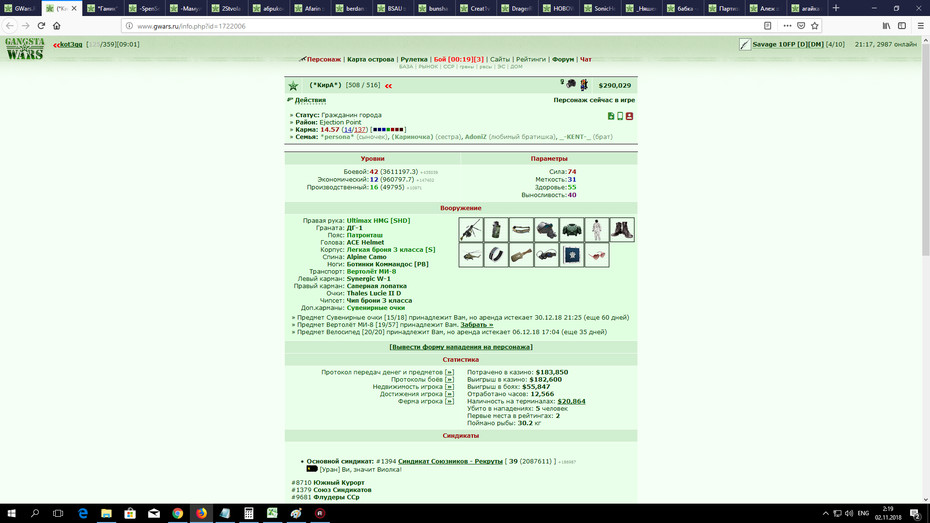This screenshot has width=930, height=523.
Task: Click the Synergic W-1 bracelet icon
Action: [496, 255]
